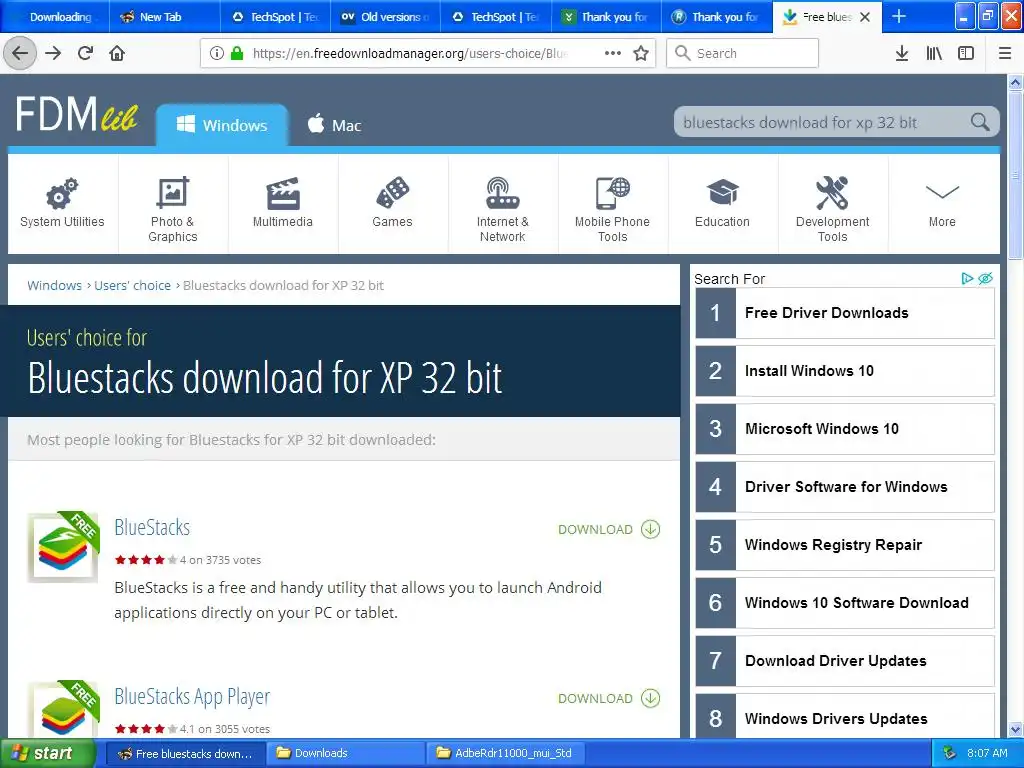Submit search with FDM magnifier icon
The width and height of the screenshot is (1024, 768).
click(980, 121)
